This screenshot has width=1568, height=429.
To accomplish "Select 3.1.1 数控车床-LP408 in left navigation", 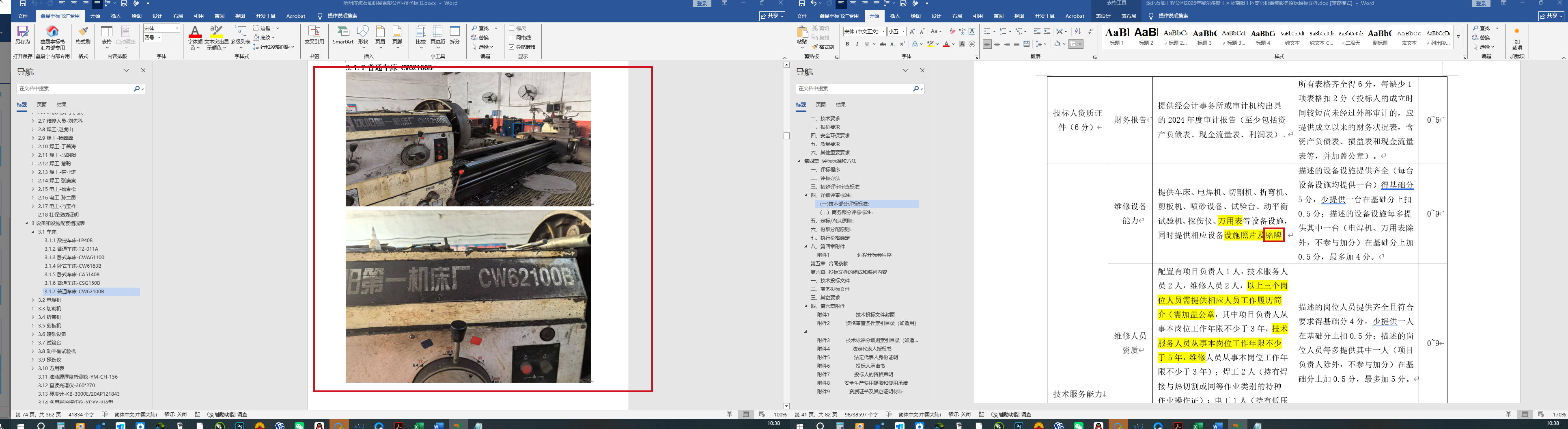I will [68, 240].
